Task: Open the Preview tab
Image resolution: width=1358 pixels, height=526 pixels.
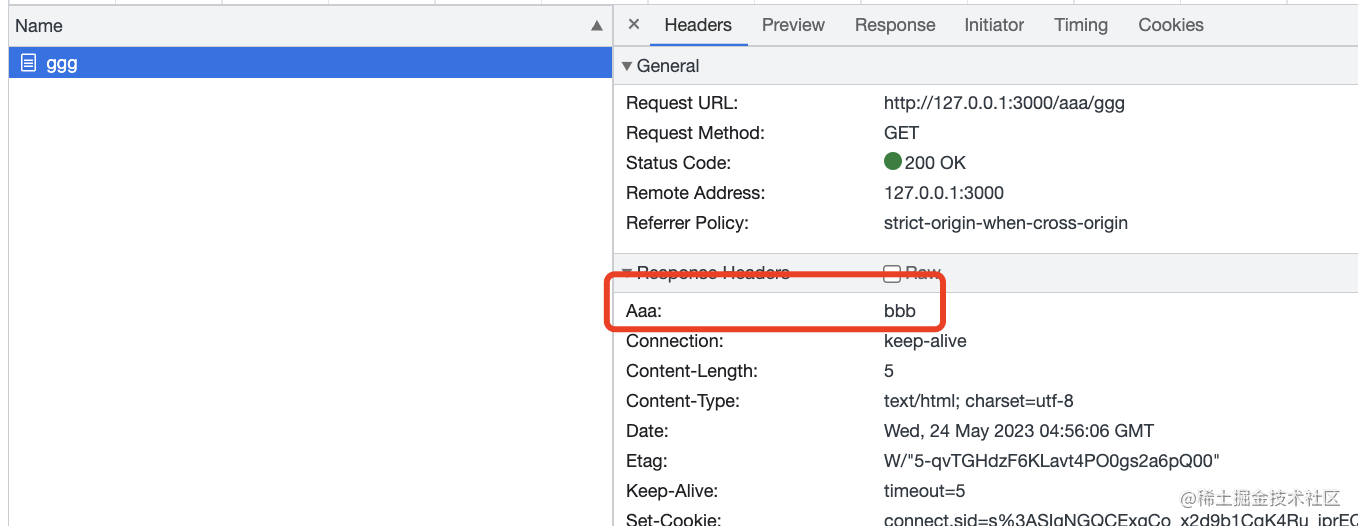Action: 793,25
